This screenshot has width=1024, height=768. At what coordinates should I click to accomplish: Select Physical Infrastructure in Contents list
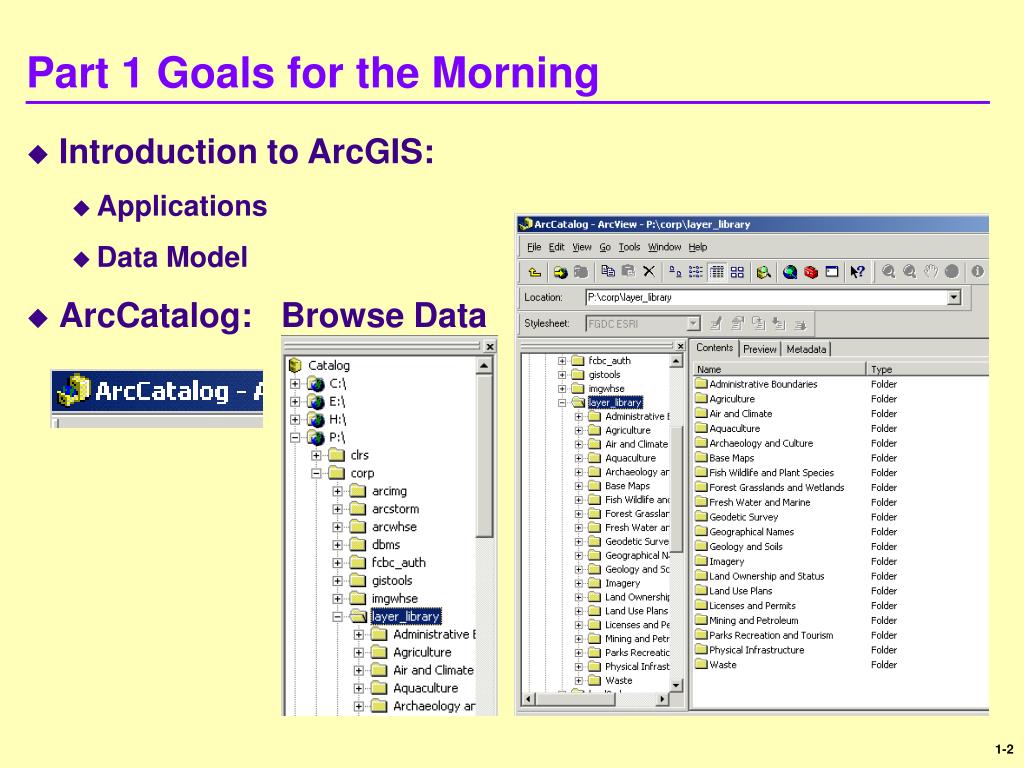pyautogui.click(x=750, y=650)
